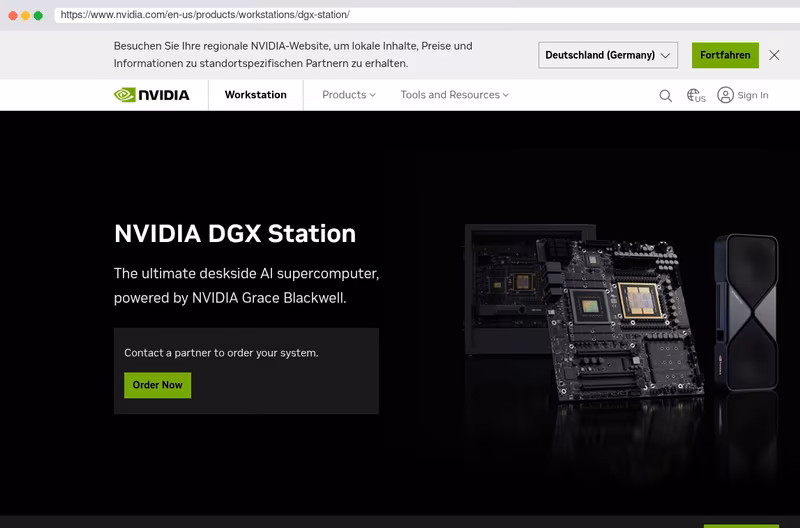Image resolution: width=800 pixels, height=528 pixels.
Task: Click the NVIDIA DGX Station heading
Action: pyautogui.click(x=235, y=234)
